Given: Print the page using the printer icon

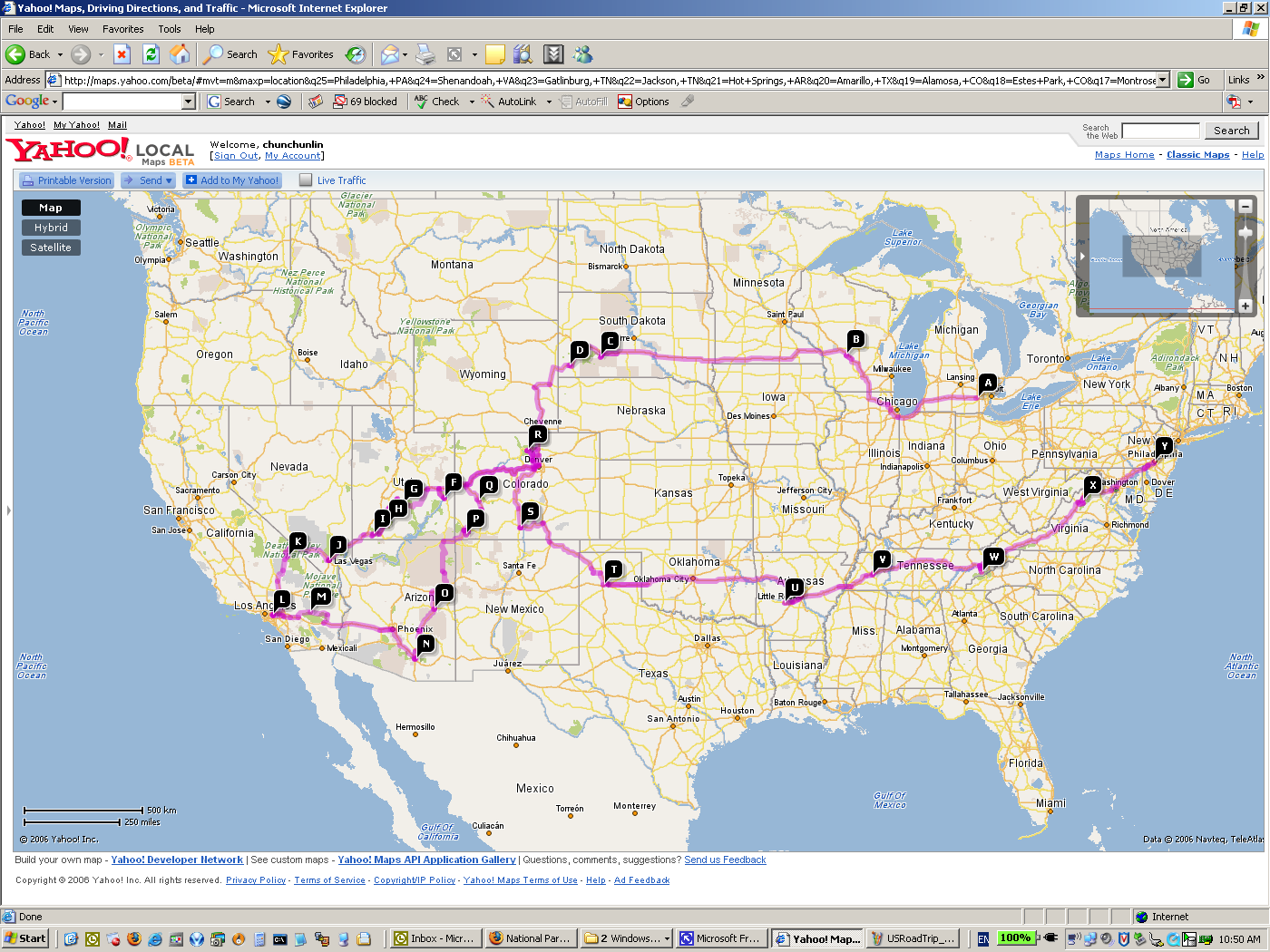Looking at the screenshot, I should click(x=425, y=54).
